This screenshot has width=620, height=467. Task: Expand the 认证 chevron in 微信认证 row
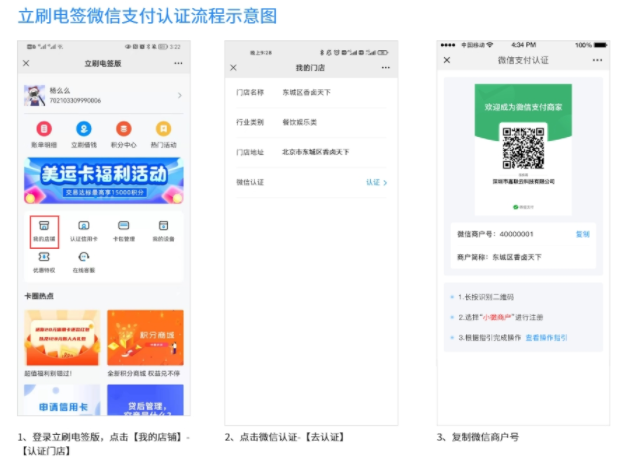[x=385, y=183]
